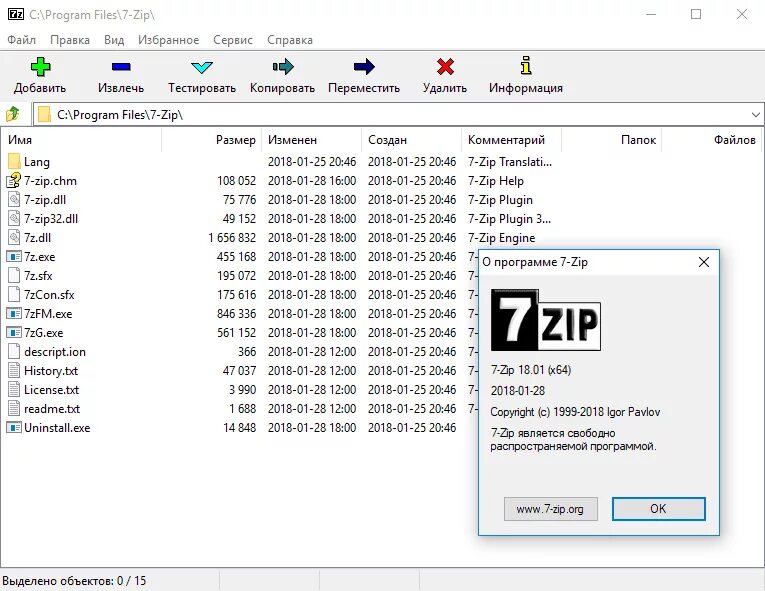This screenshot has width=765, height=591.
Task: Click the 7-Zip 18.01 (x64) version text
Action: [x=531, y=370]
